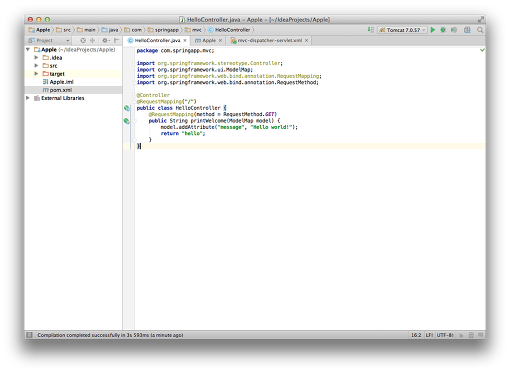The image size is (510, 373).
Task: Click the Make Project icon beside Tomcat selector
Action: 371,30
